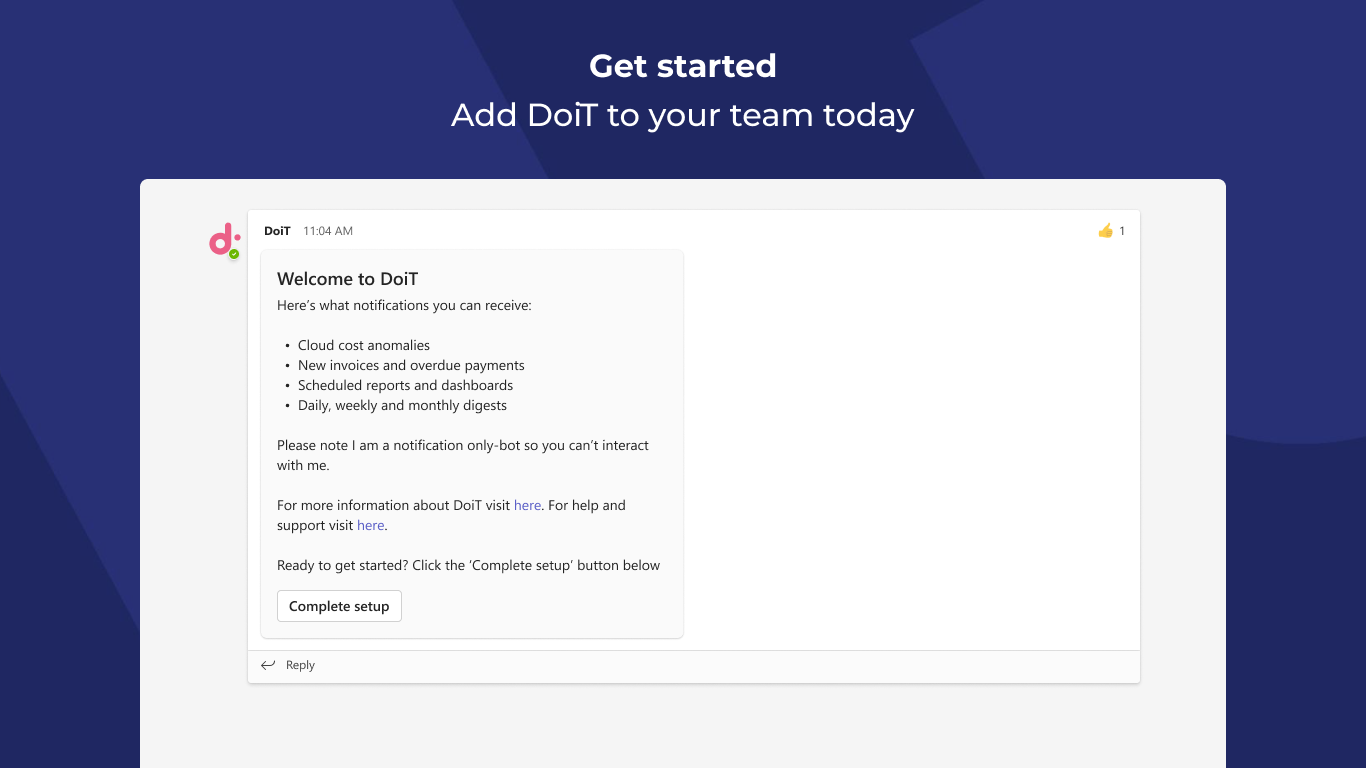The height and width of the screenshot is (768, 1366).
Task: Open the DoiT sender name
Action: click(x=277, y=231)
